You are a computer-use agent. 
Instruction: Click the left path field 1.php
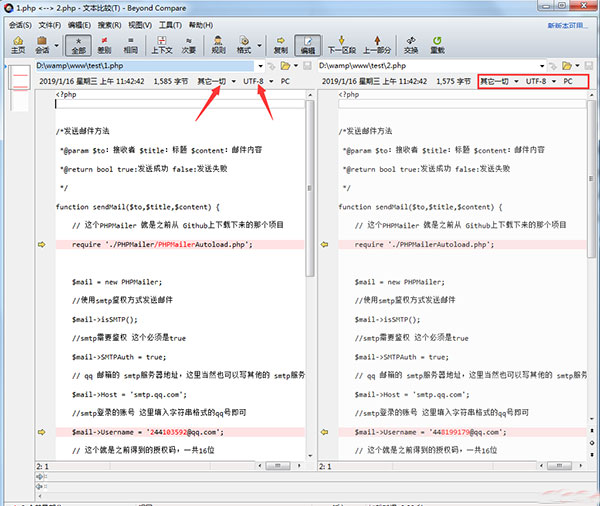point(145,66)
